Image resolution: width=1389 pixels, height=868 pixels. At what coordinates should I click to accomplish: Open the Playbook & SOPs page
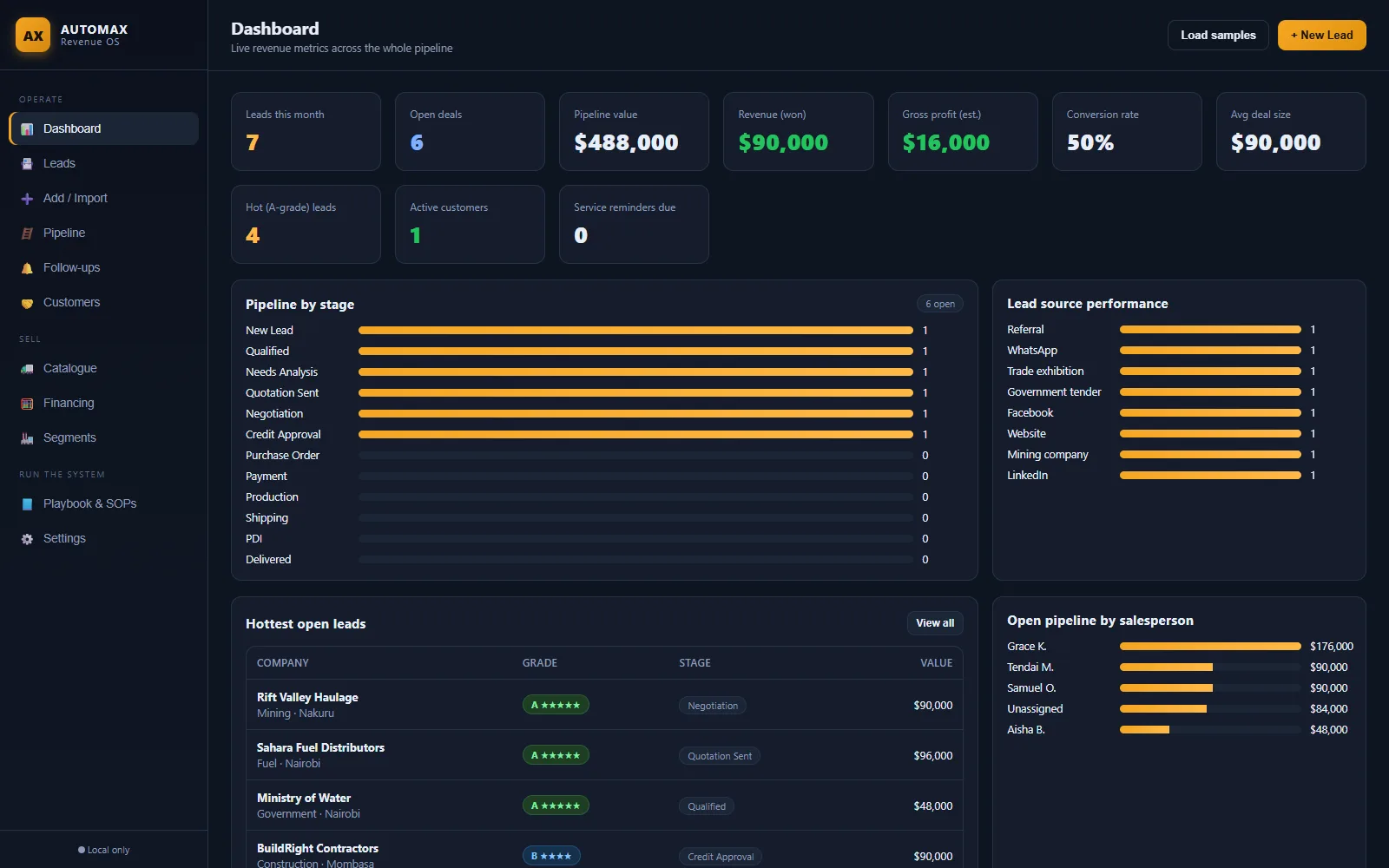point(103,503)
